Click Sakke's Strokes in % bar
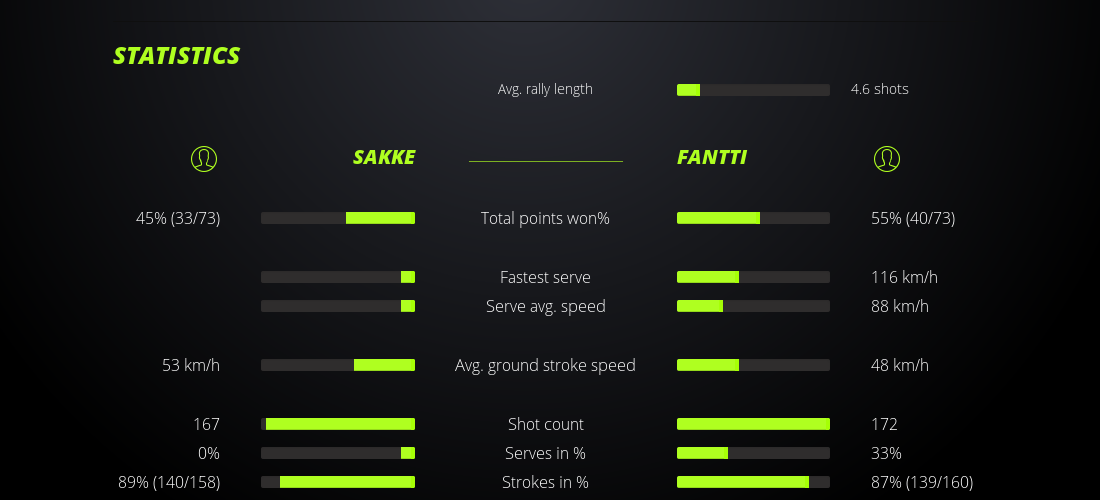 click(338, 482)
